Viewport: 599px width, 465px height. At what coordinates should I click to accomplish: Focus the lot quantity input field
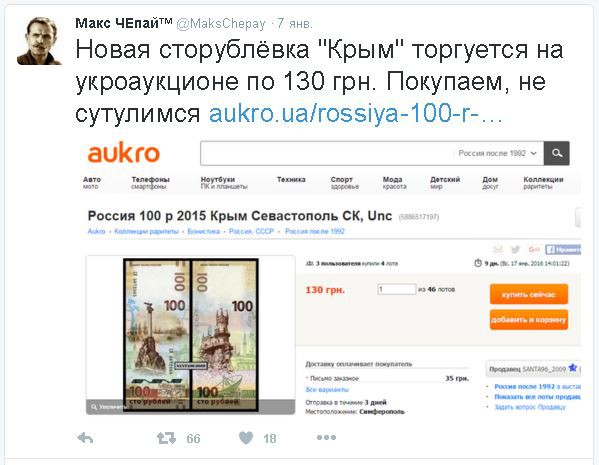tap(397, 289)
